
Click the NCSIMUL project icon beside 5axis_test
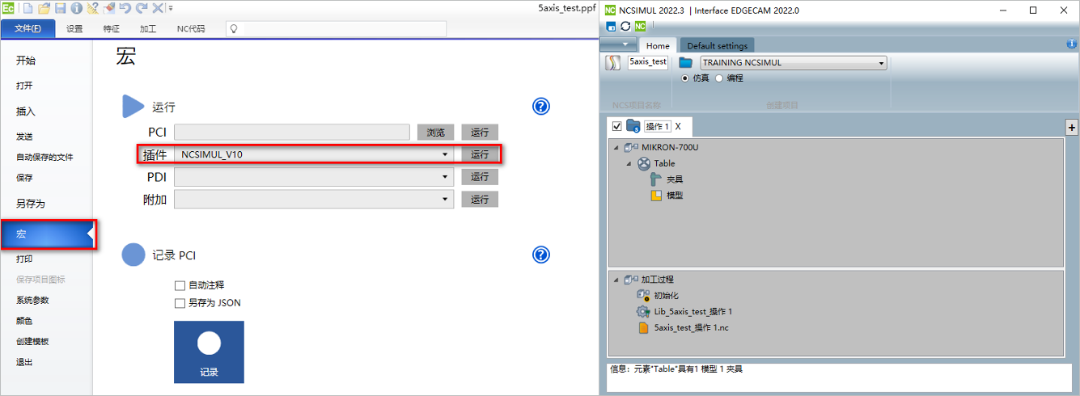[612, 63]
